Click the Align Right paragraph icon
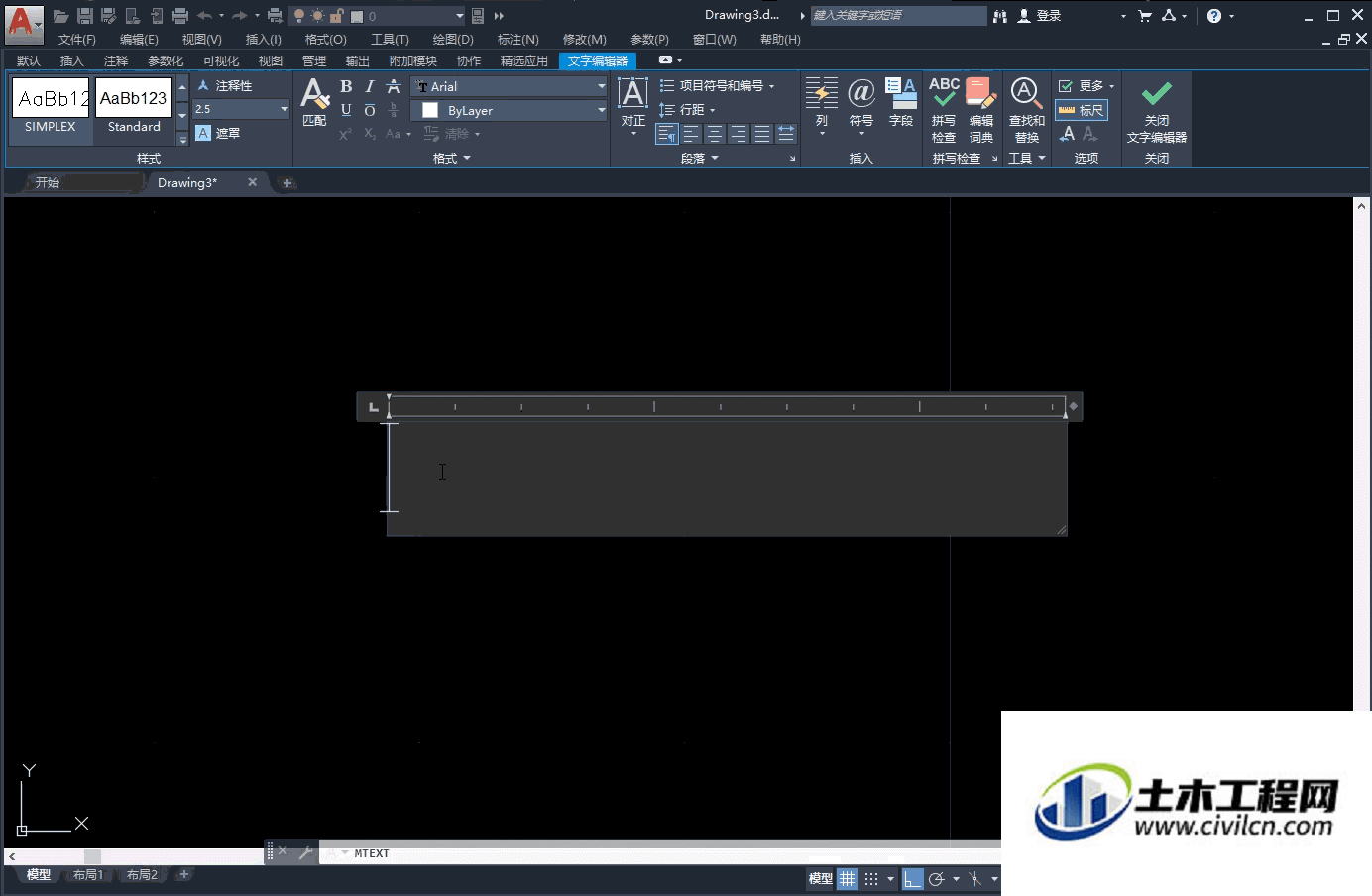1372x896 pixels. 739,134
